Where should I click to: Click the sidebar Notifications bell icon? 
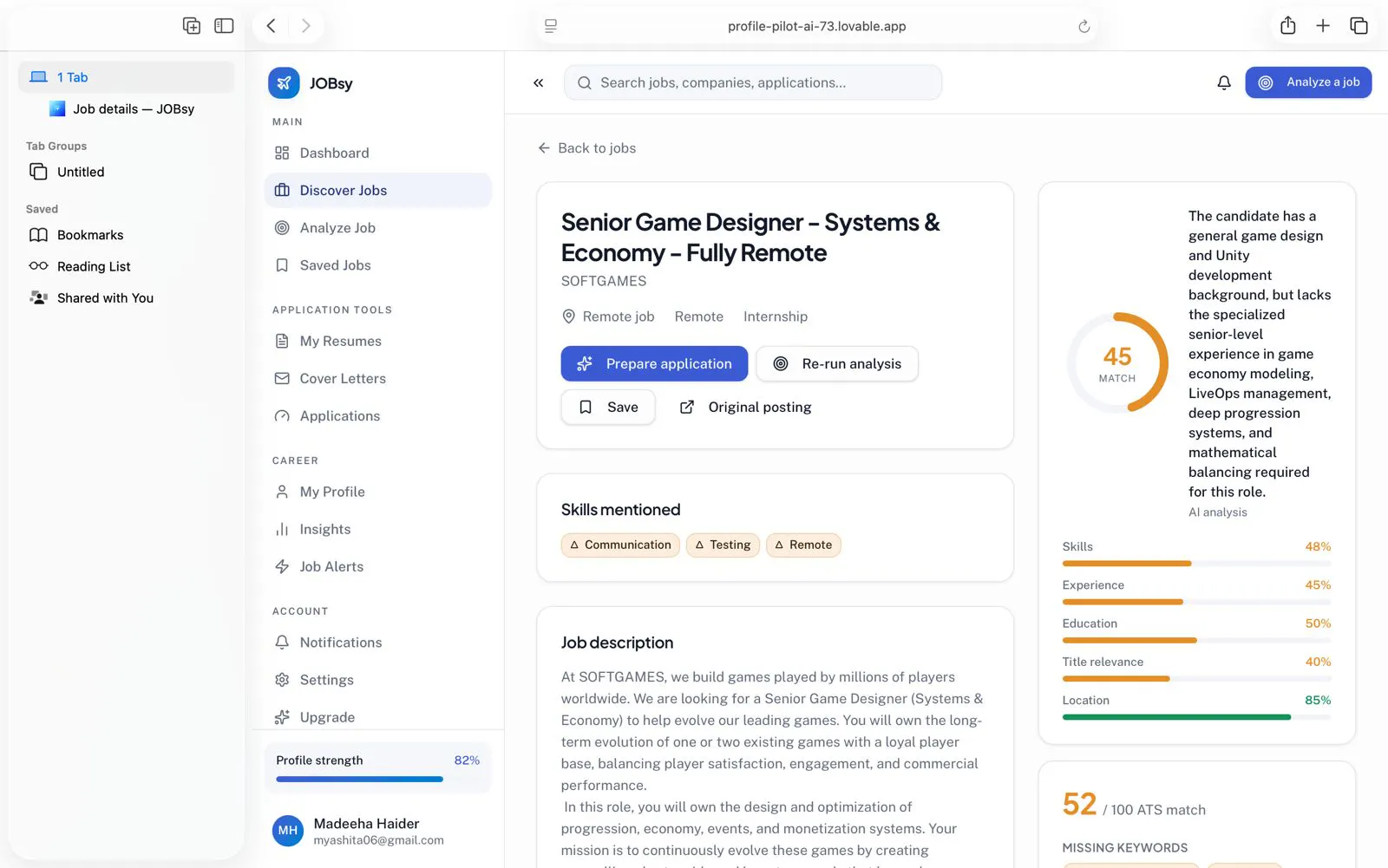pyautogui.click(x=282, y=643)
